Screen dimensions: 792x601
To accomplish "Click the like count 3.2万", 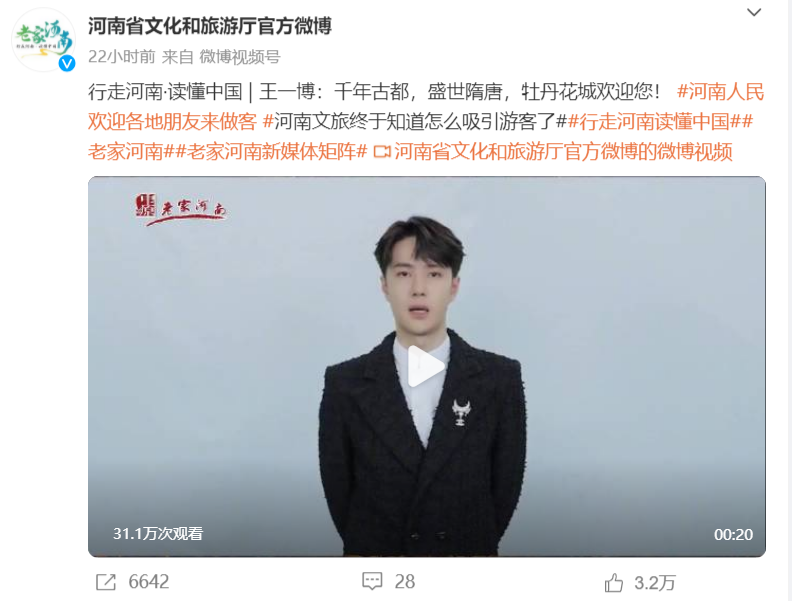I will click(x=655, y=583).
